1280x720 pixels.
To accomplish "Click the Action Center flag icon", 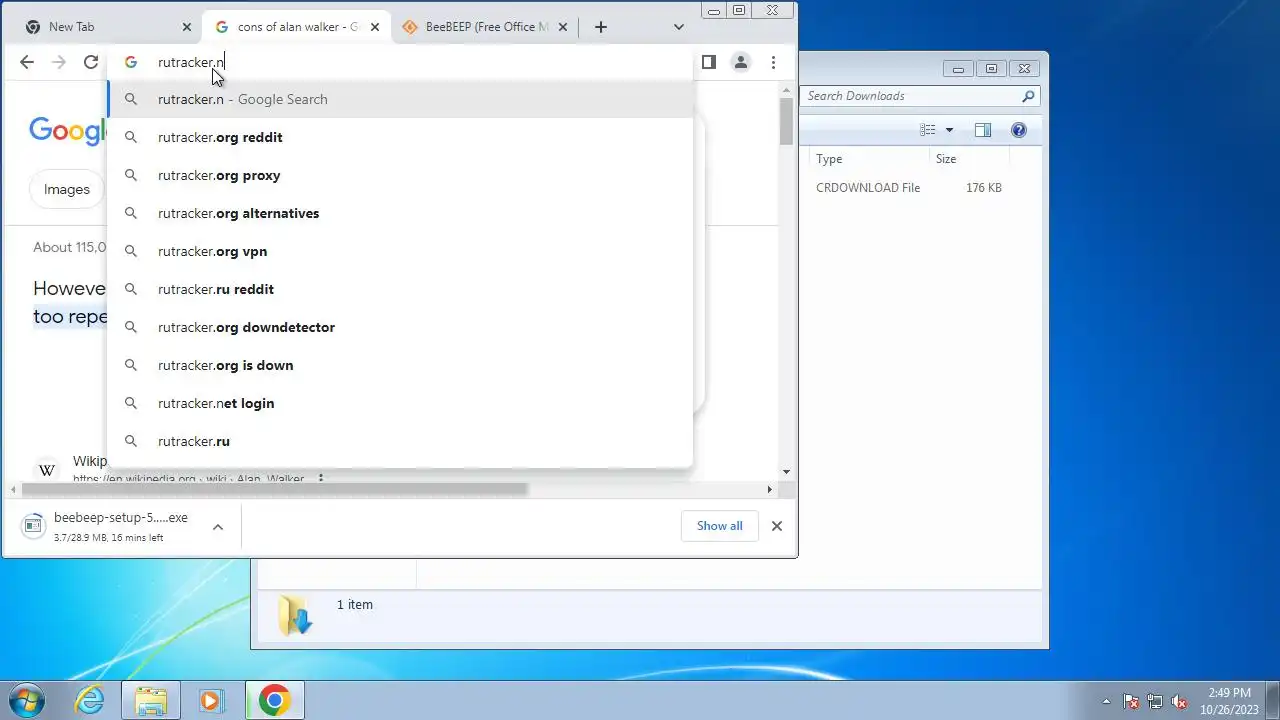I will tap(1131, 701).
